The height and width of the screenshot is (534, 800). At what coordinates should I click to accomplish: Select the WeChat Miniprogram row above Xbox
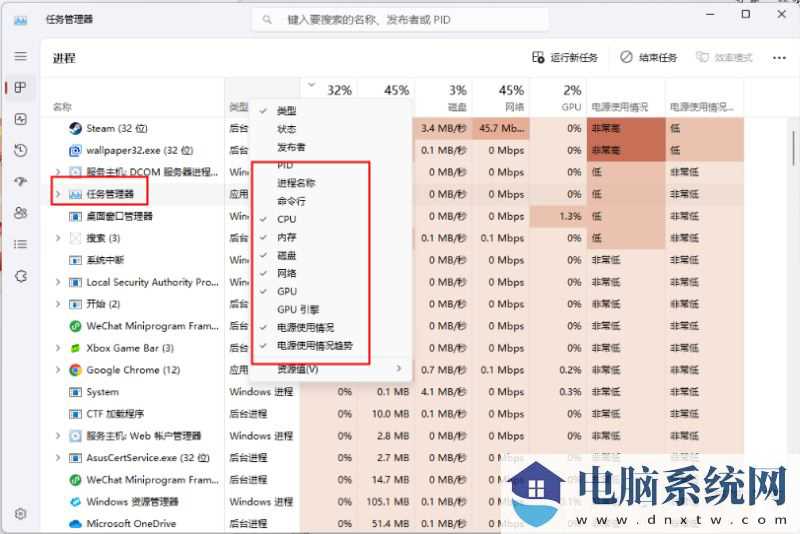152,326
